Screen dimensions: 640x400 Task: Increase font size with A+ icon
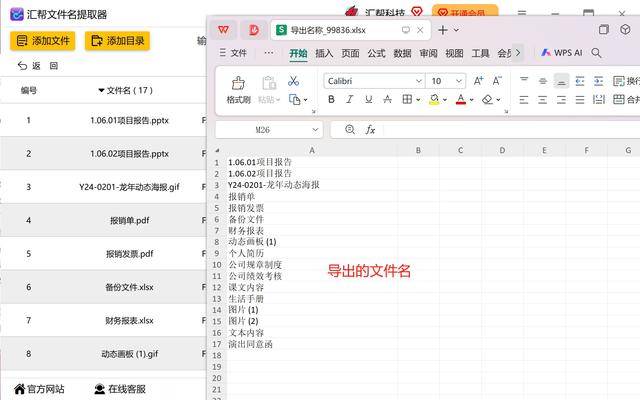pos(478,81)
